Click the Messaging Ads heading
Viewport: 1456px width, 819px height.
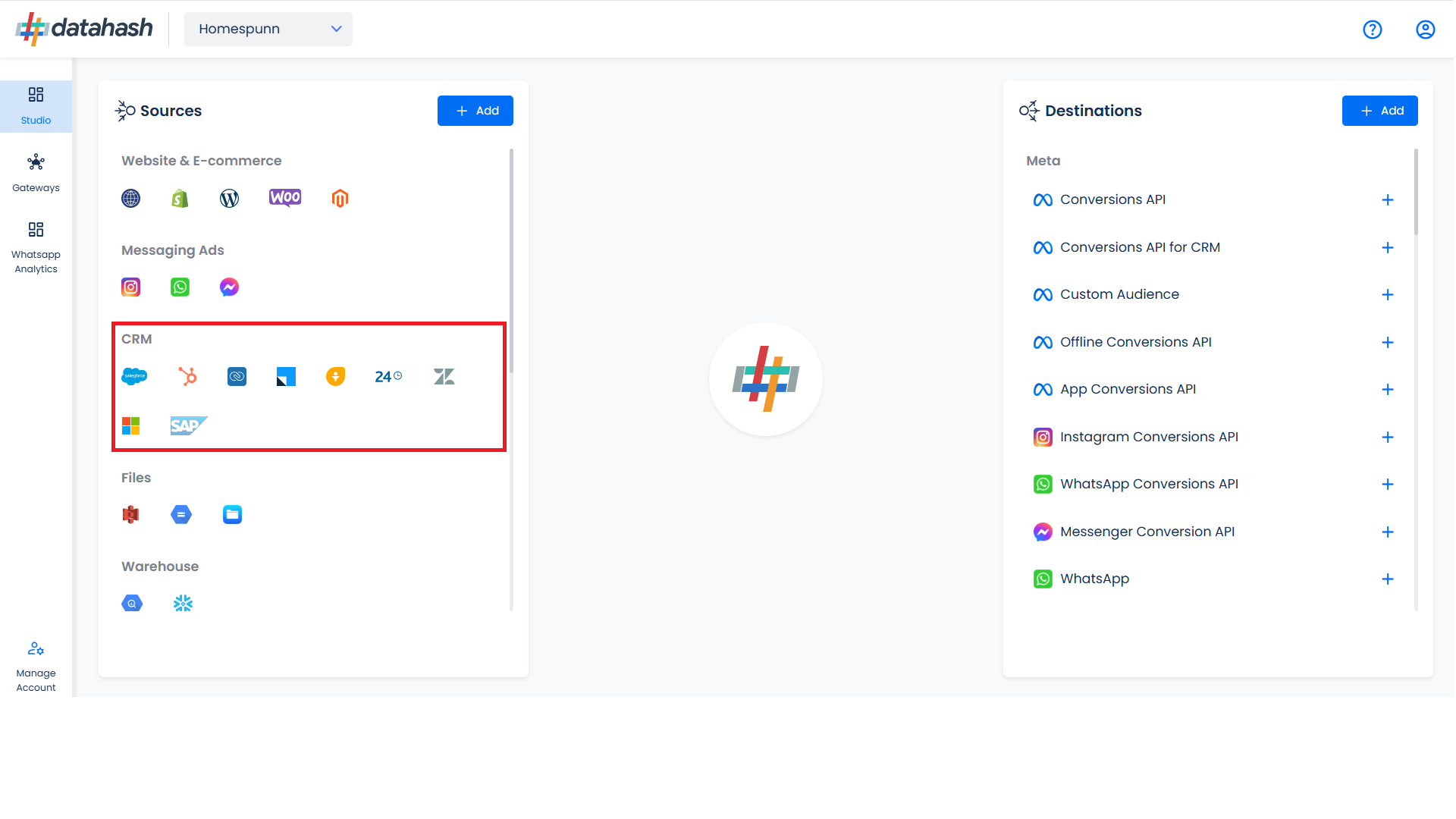(172, 250)
